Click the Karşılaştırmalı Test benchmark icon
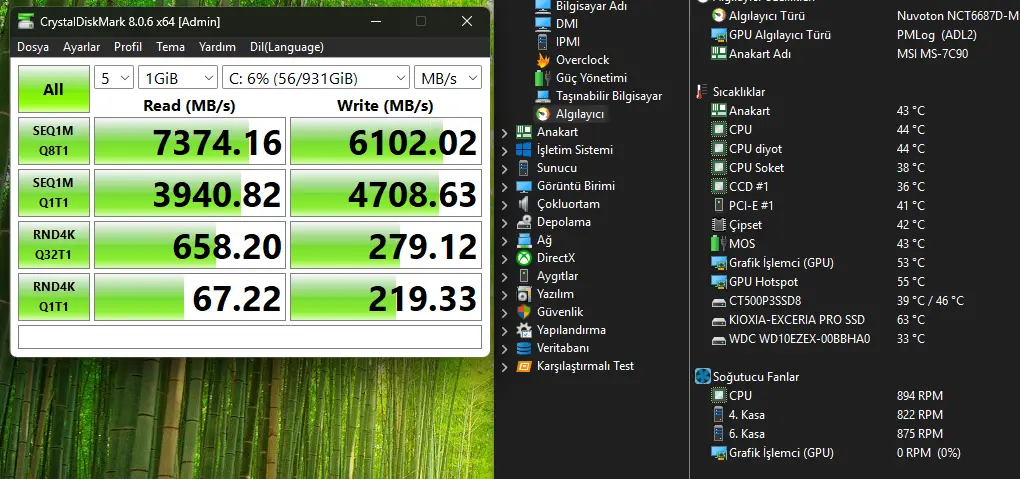 point(524,366)
